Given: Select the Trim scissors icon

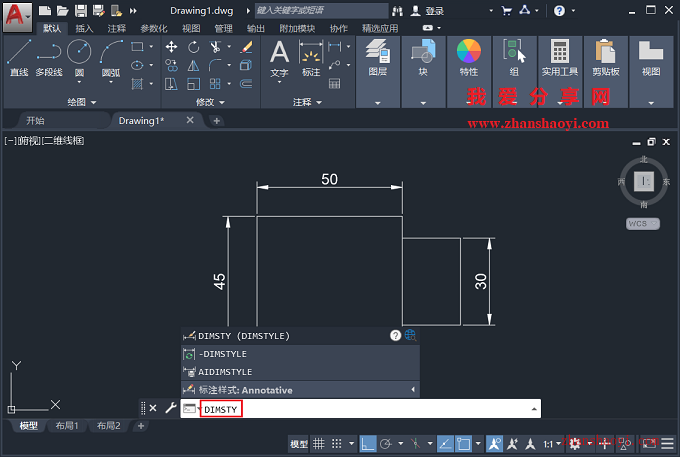Looking at the screenshot, I should tap(215, 47).
